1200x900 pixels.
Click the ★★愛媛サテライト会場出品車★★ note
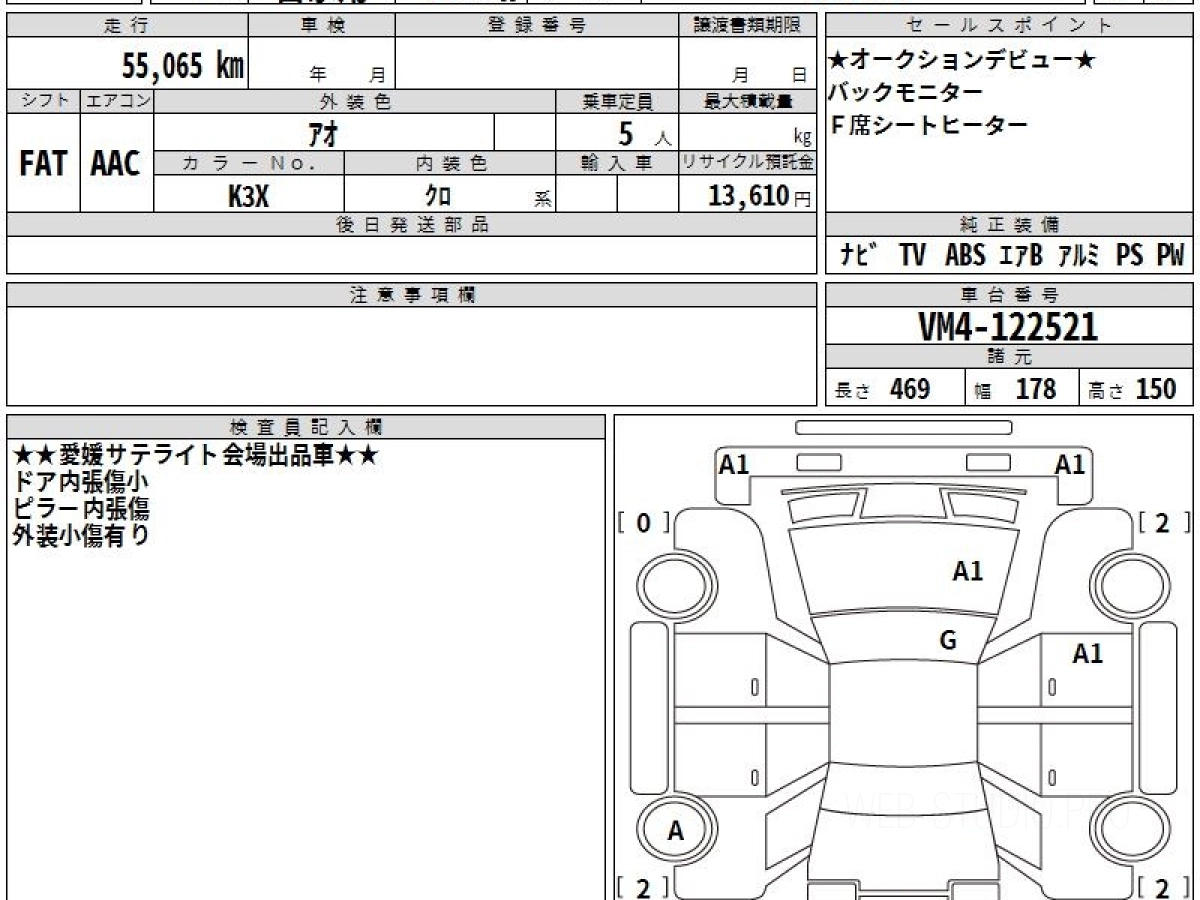click(x=194, y=455)
